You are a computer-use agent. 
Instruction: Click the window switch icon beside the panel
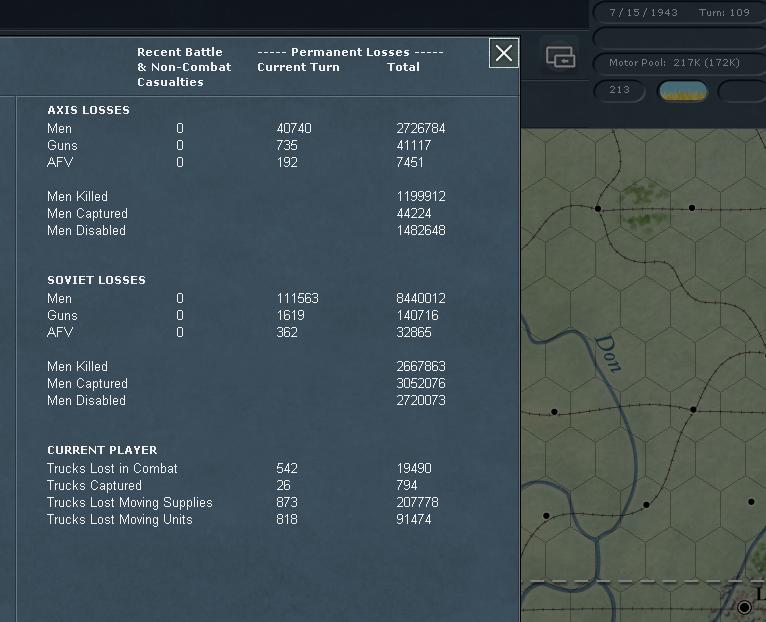(560, 57)
